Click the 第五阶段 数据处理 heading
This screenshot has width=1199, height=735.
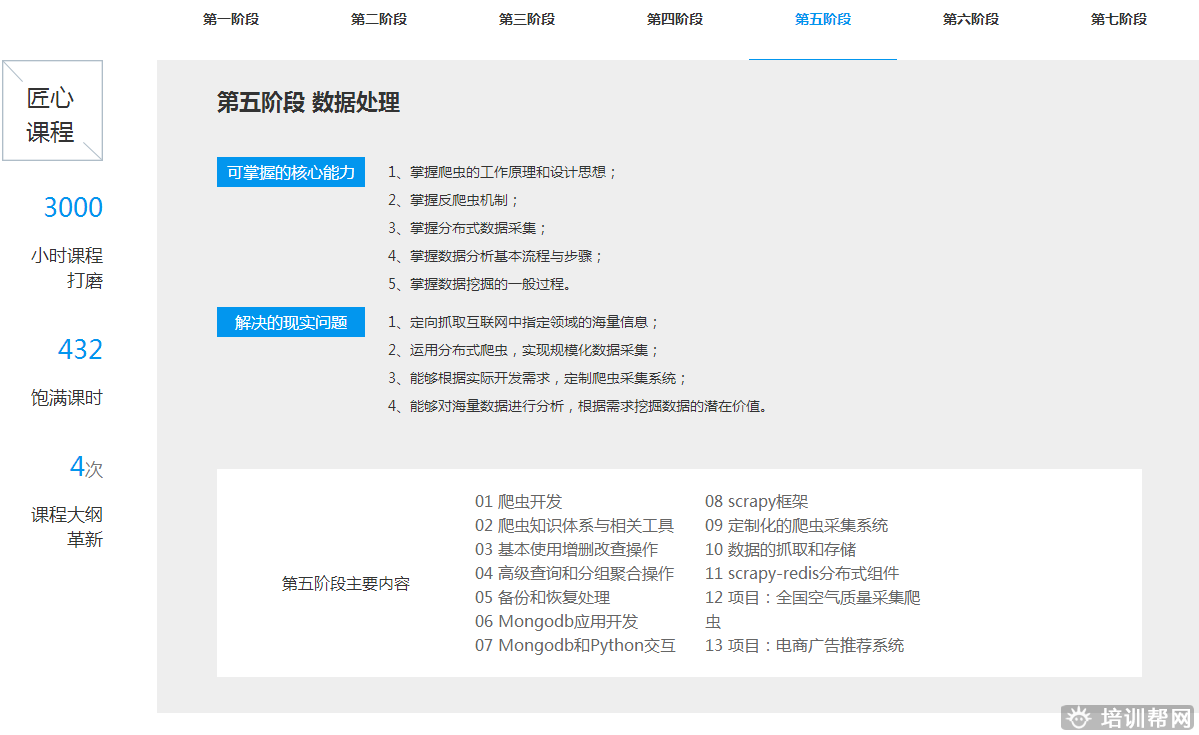coord(308,102)
